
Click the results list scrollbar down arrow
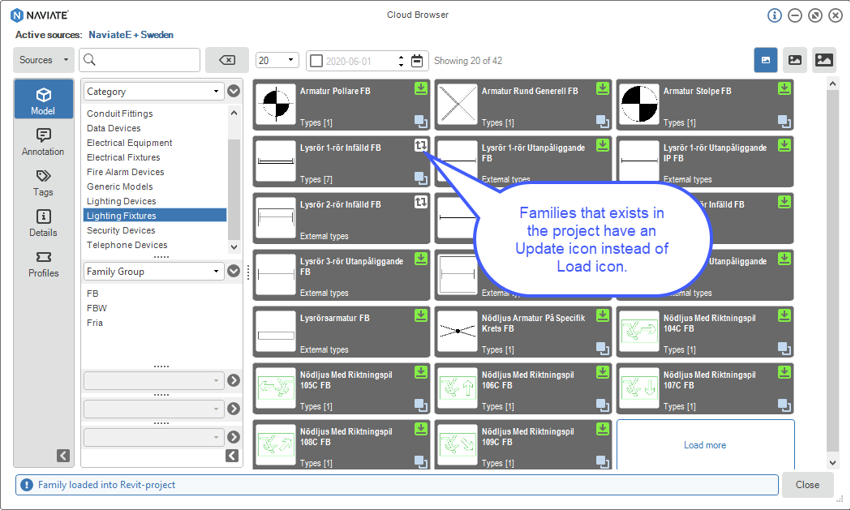pyautogui.click(x=833, y=463)
